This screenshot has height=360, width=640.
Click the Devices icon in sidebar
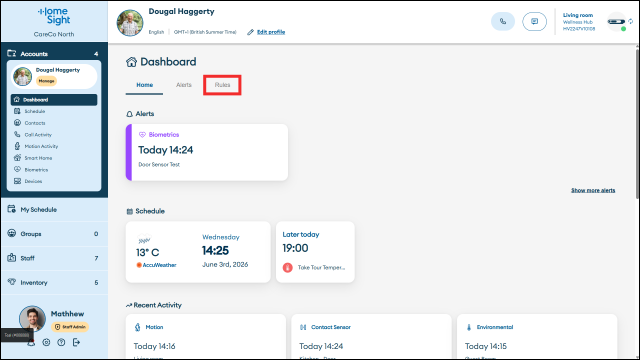[x=17, y=181]
